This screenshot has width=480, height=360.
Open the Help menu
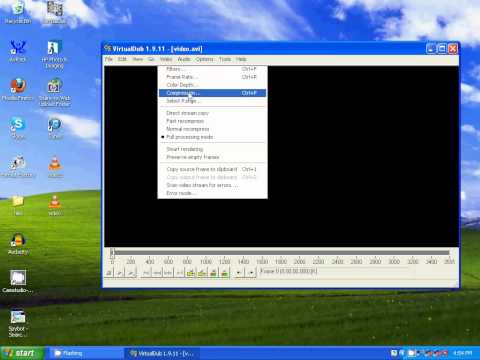pos(241,59)
